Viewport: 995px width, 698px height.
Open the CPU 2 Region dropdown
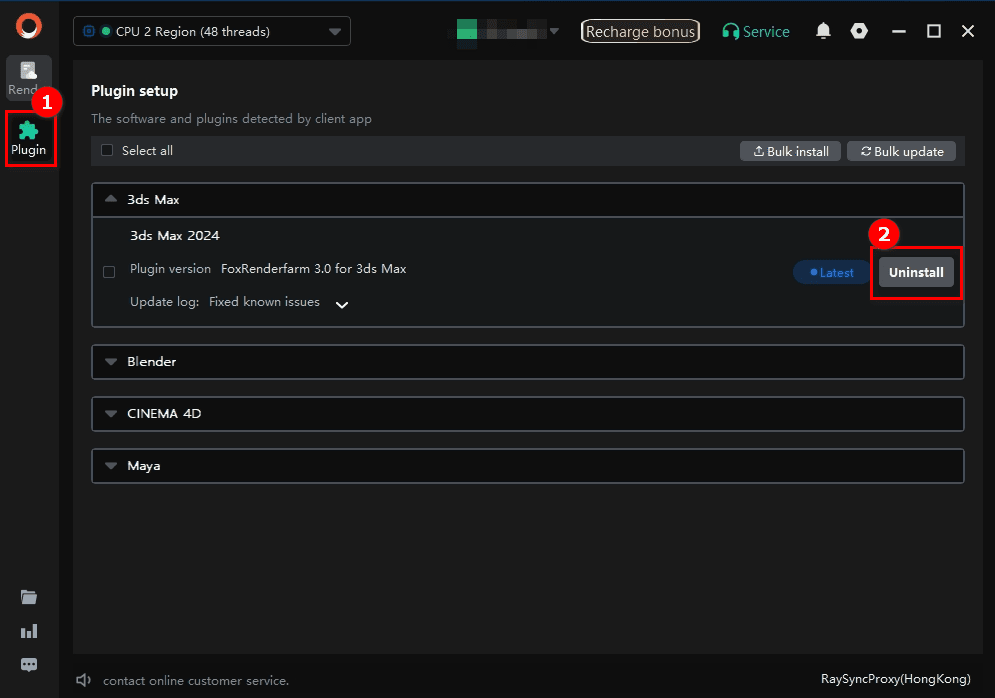pos(212,31)
